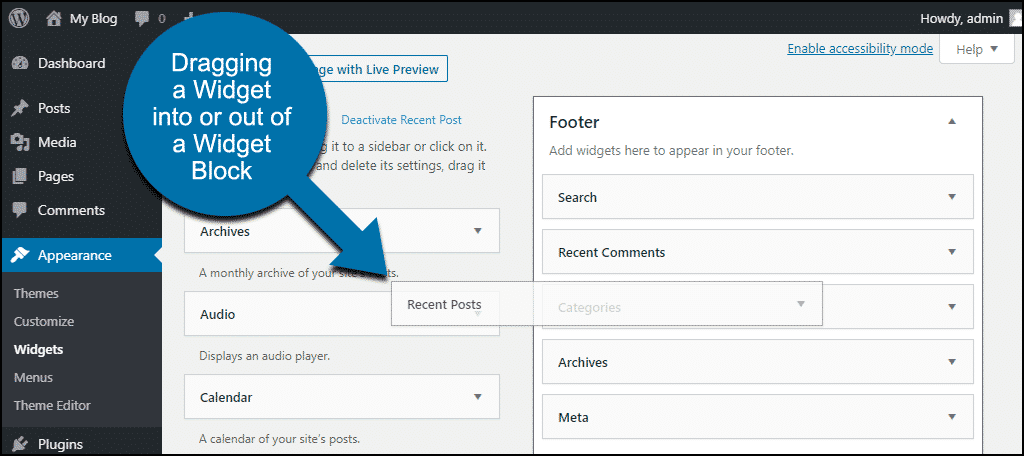
Task: Click Enable accessibility mode link
Action: (860, 49)
